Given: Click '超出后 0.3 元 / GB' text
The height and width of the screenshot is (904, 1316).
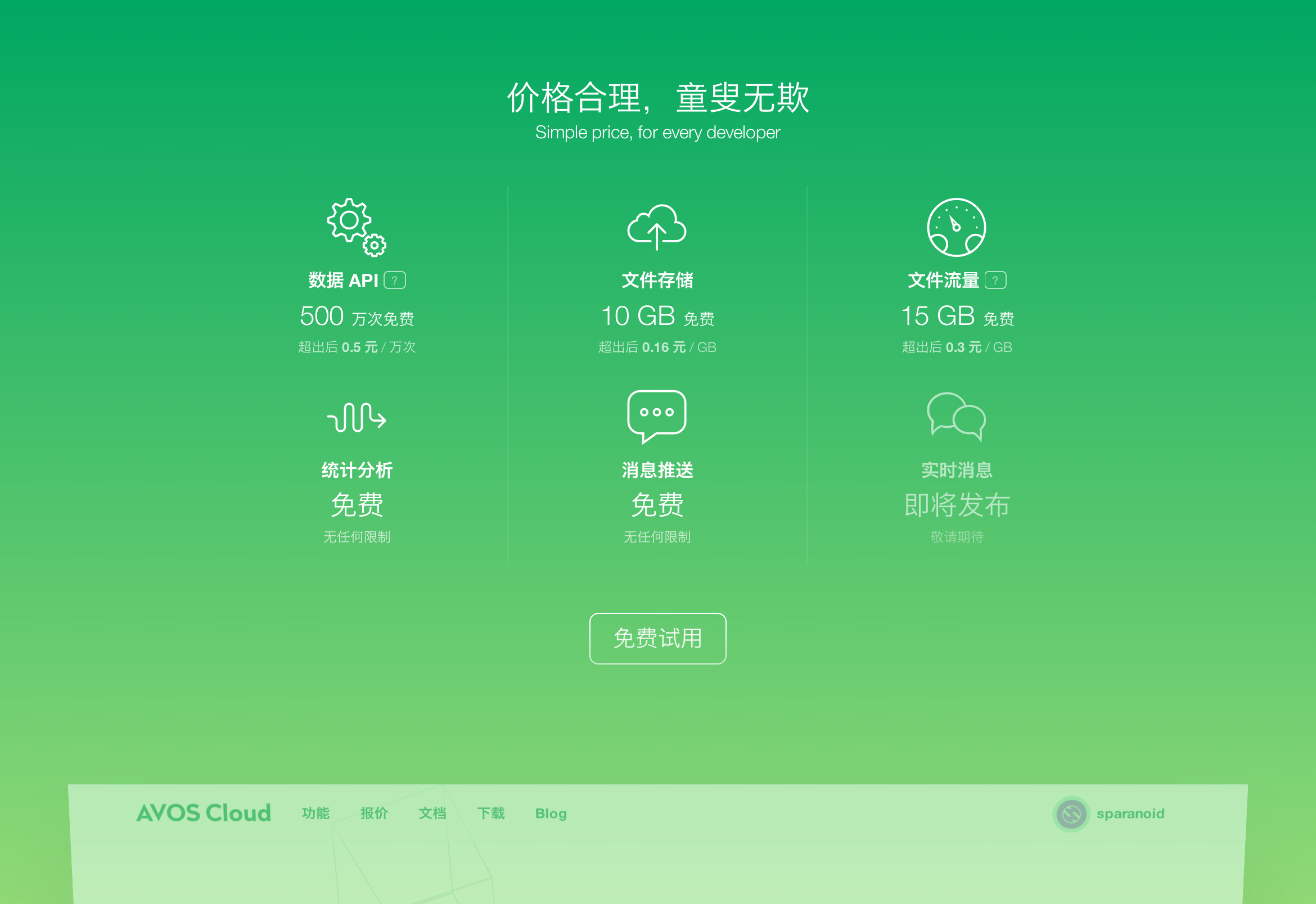Looking at the screenshot, I should [957, 347].
